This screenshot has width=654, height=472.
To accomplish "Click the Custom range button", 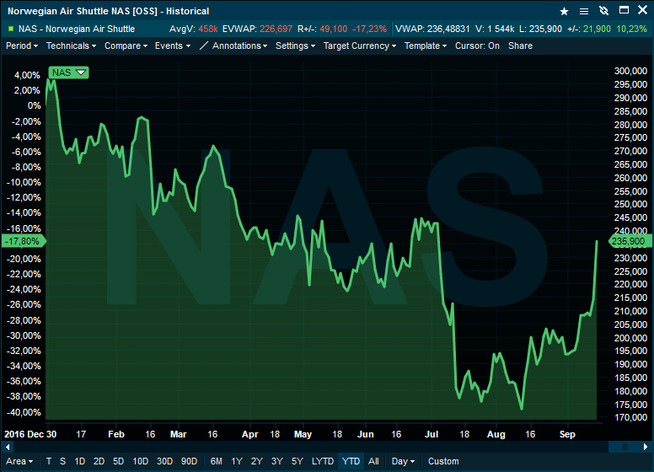I will (x=443, y=461).
